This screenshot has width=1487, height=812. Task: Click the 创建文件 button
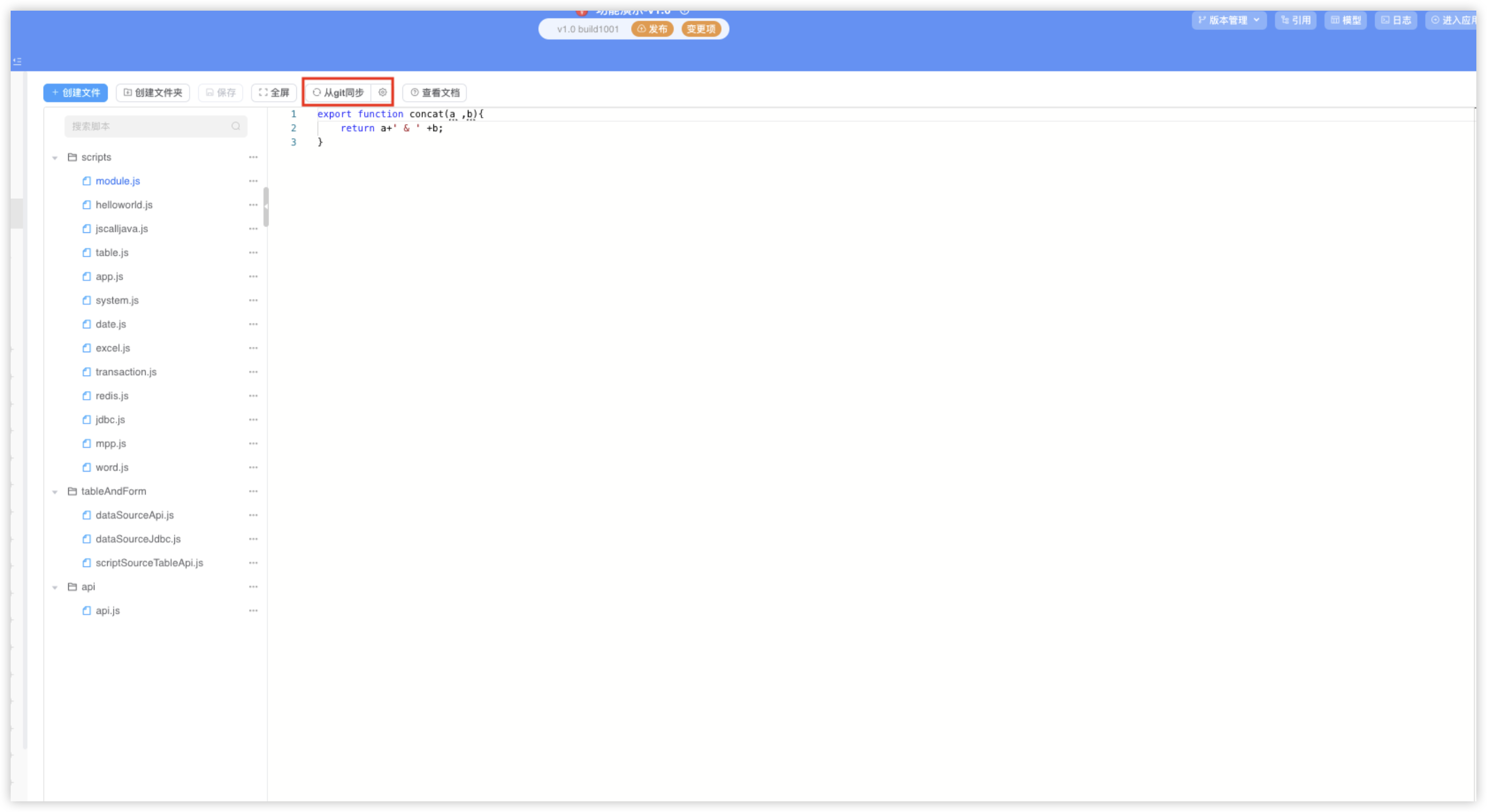[76, 92]
